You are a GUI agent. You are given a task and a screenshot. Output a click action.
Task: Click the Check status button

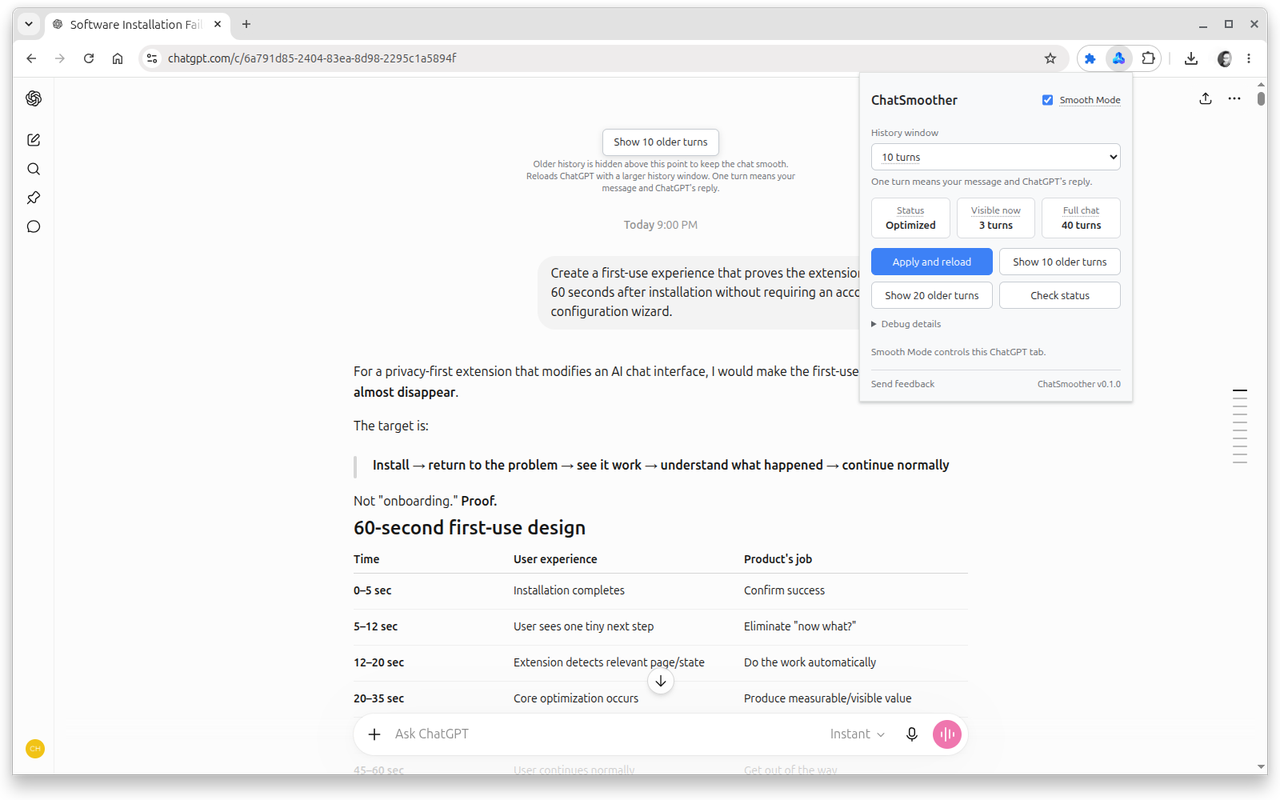(x=1059, y=295)
